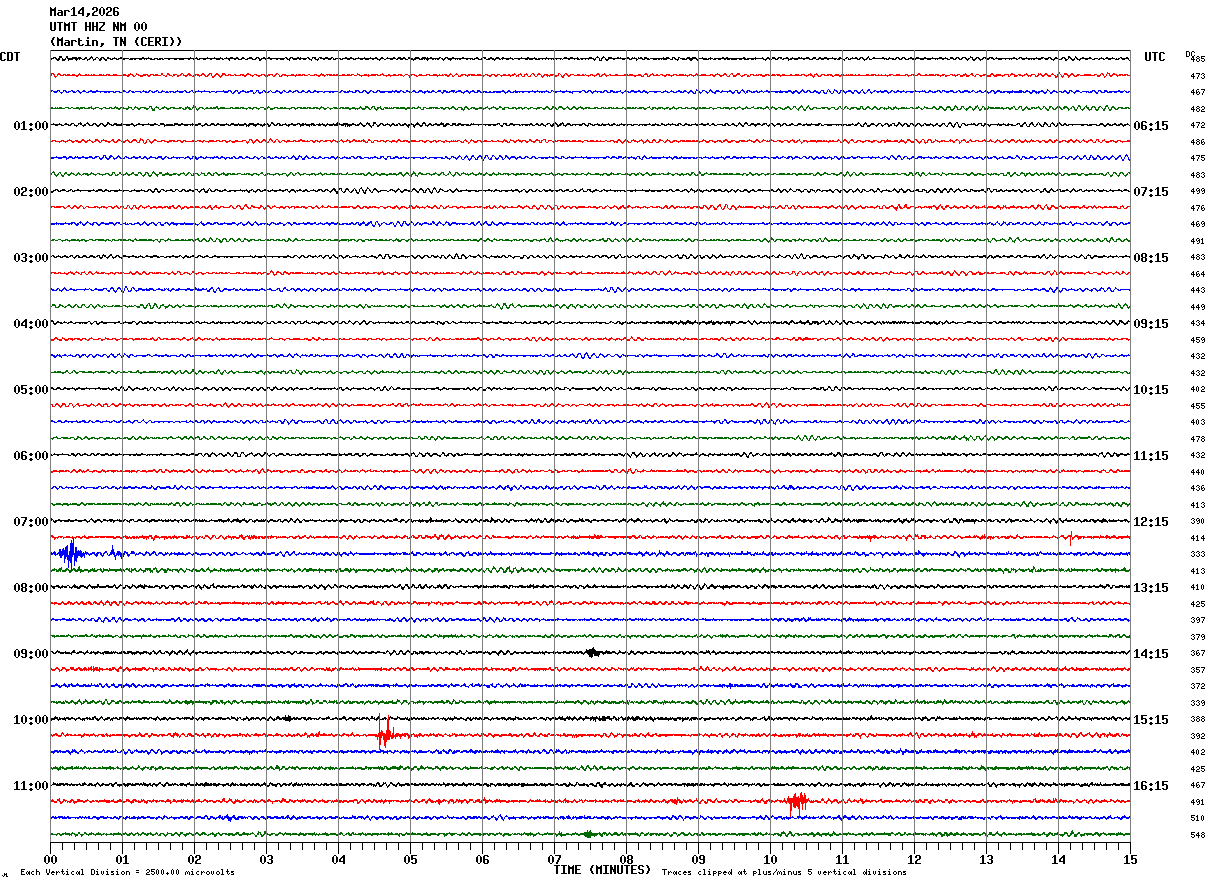
Task: Click minute 00 on the time axis
Action: point(50,859)
